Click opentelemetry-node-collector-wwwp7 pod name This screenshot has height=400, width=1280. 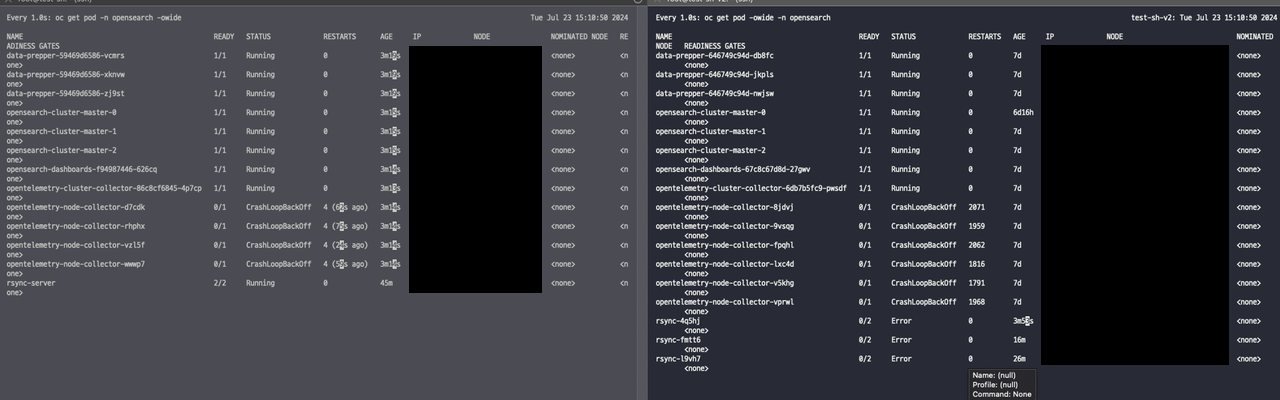(x=76, y=265)
